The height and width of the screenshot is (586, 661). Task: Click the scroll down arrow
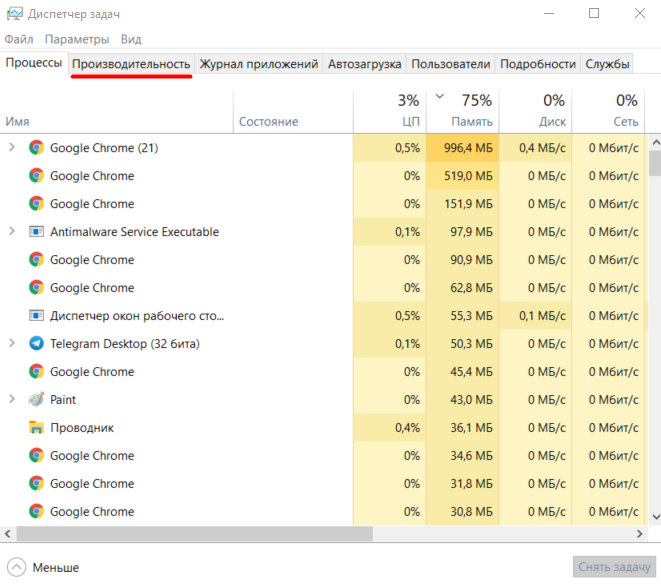656,516
